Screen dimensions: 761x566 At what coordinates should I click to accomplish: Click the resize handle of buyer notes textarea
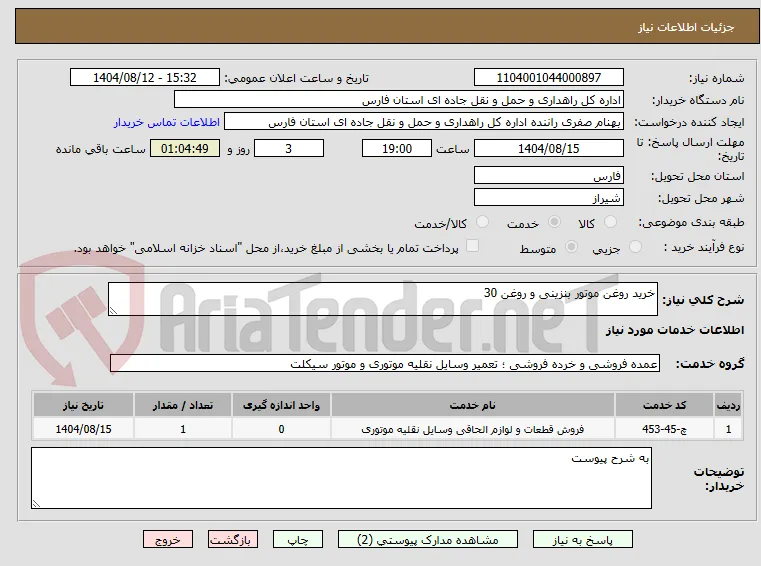pos(36,503)
